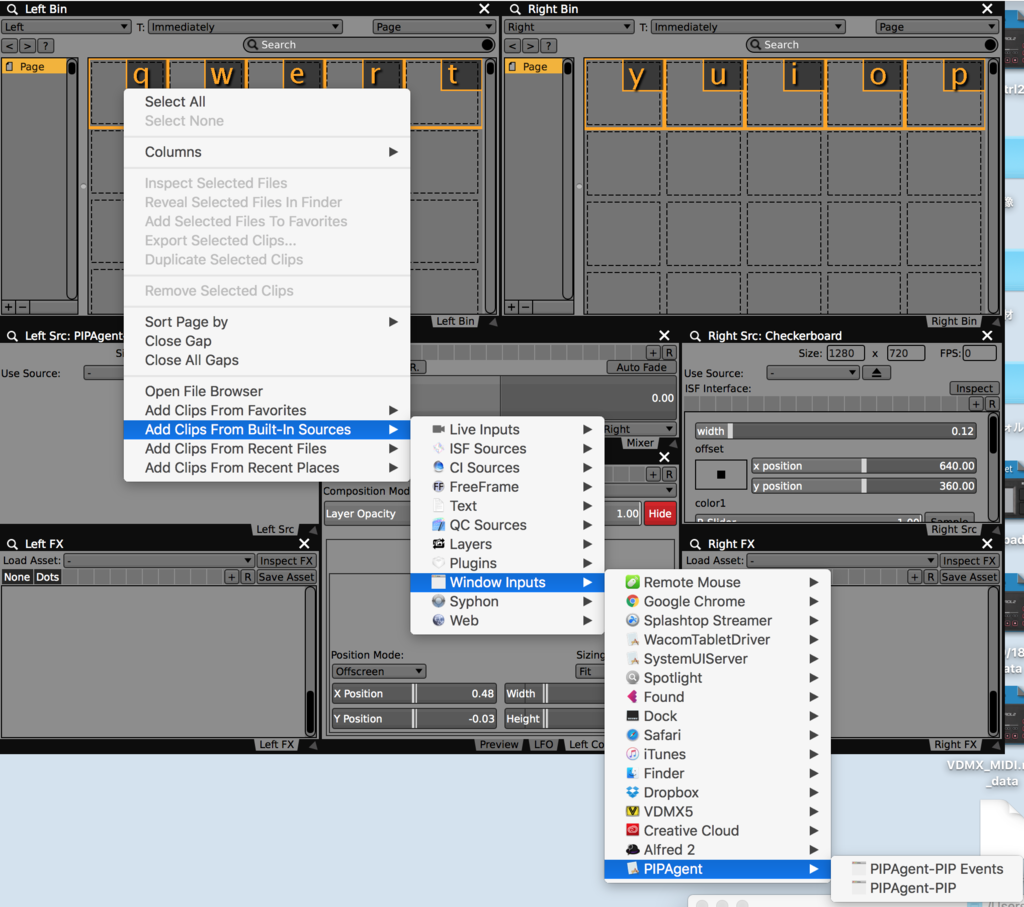
Task: Click the FPS input field in Right Src
Action: 980,353
